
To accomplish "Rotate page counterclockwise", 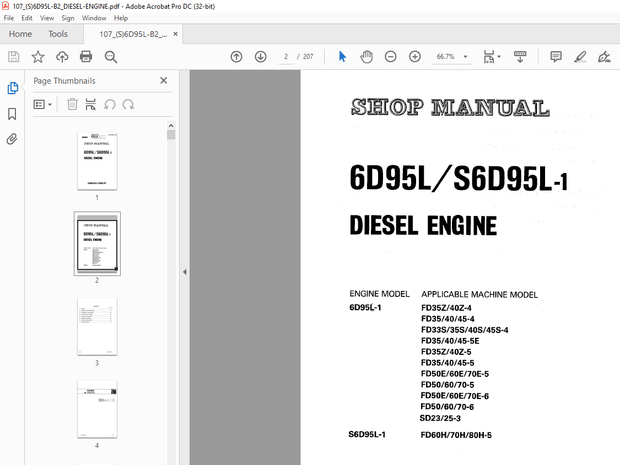I will pos(110,104).
